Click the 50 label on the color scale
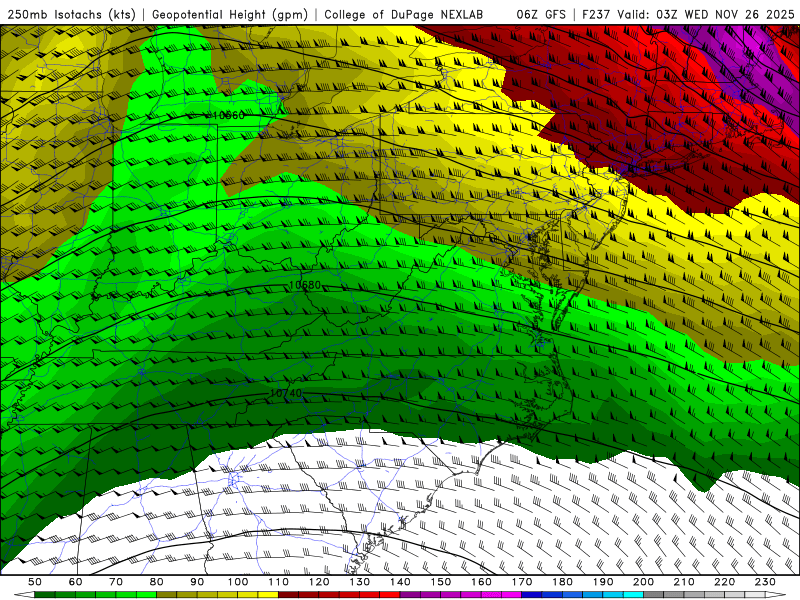The width and height of the screenshot is (800, 600). [x=35, y=582]
